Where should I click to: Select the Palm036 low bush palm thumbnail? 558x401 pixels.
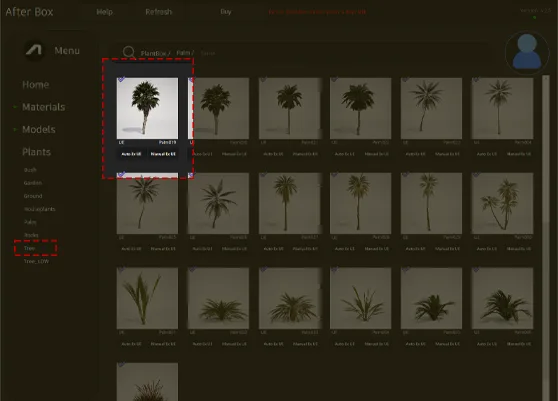(x=502, y=298)
